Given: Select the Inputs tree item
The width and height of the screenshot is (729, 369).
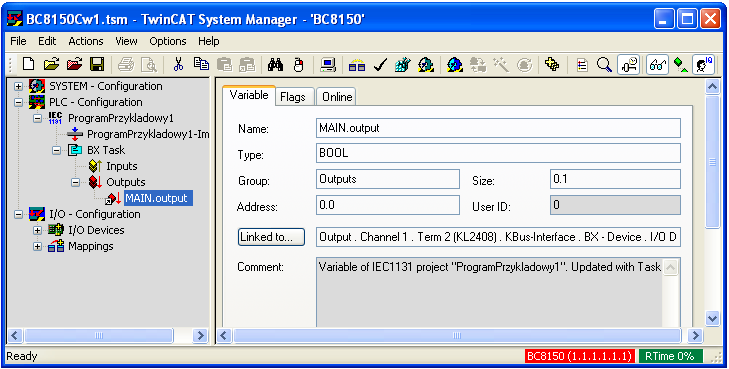Looking at the screenshot, I should click(121, 166).
